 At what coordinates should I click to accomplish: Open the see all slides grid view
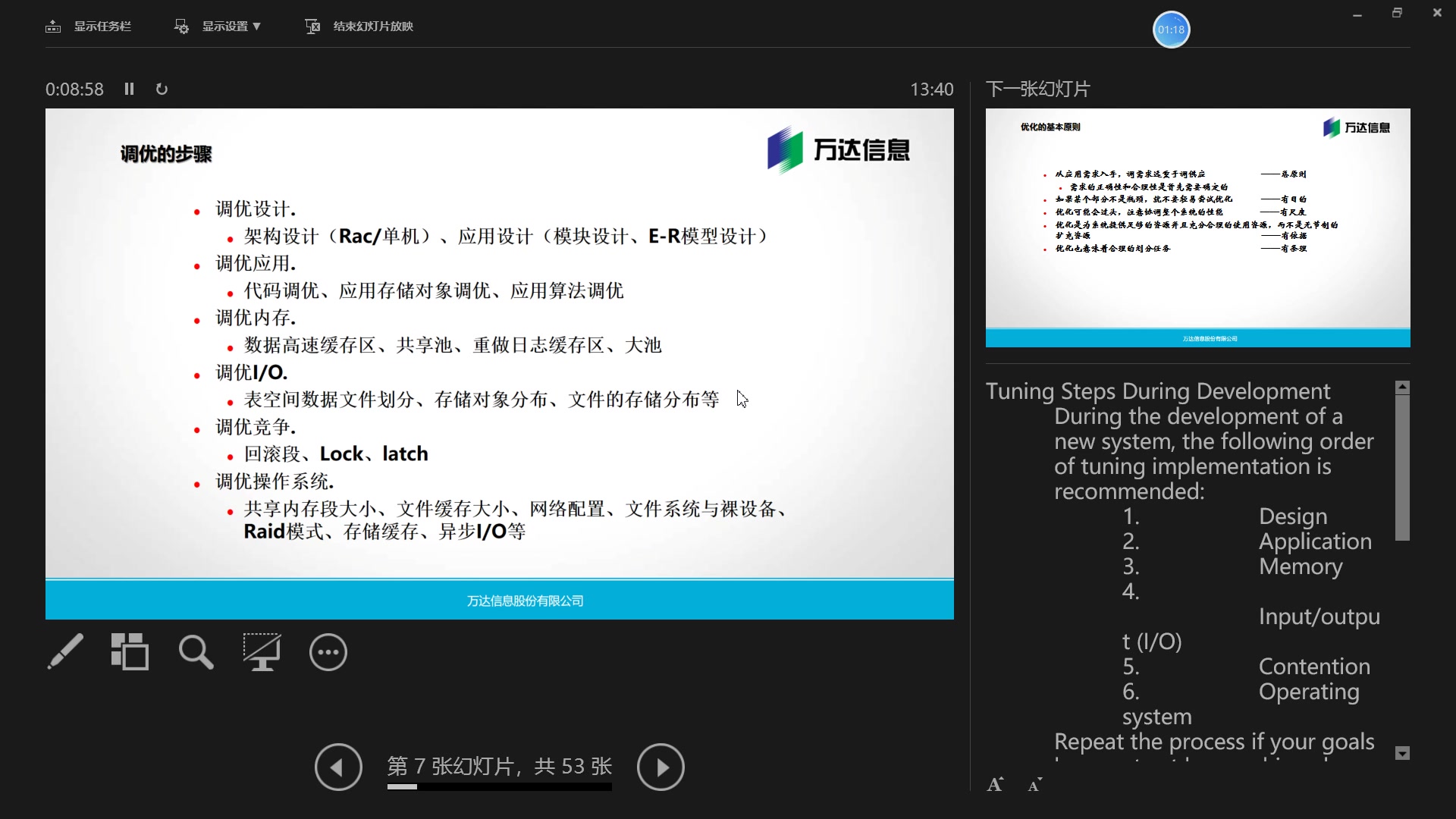[130, 651]
